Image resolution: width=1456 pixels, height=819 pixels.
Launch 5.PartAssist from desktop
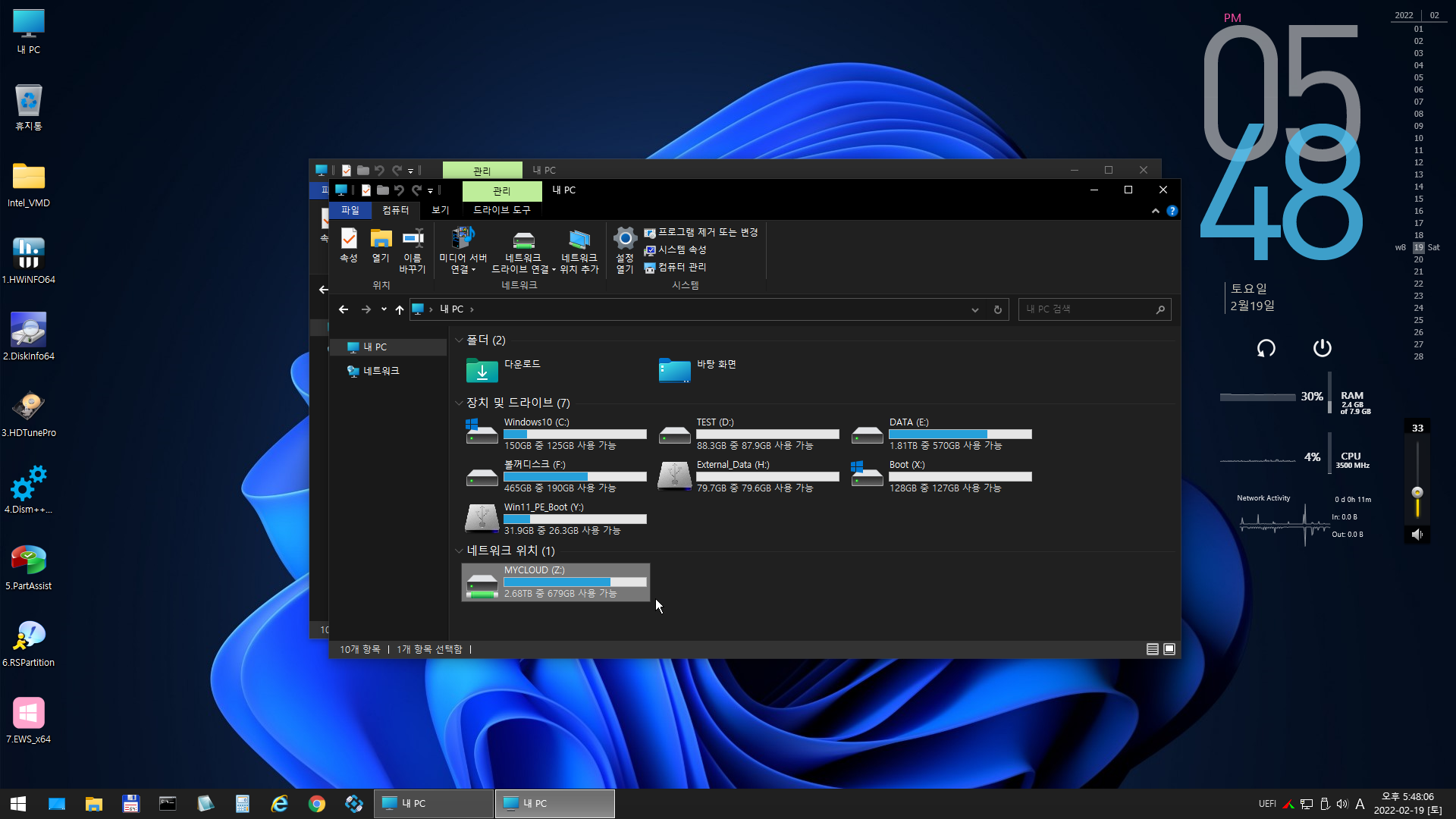[29, 567]
